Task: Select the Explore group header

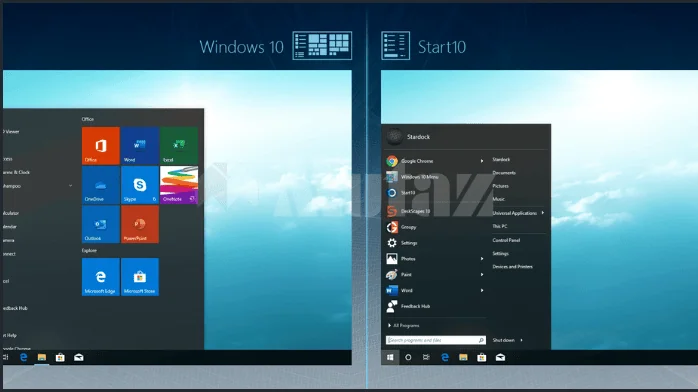Action: coord(89,251)
